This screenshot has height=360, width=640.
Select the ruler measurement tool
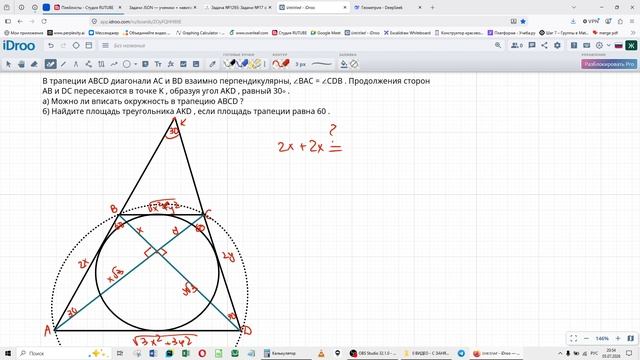pos(101,64)
